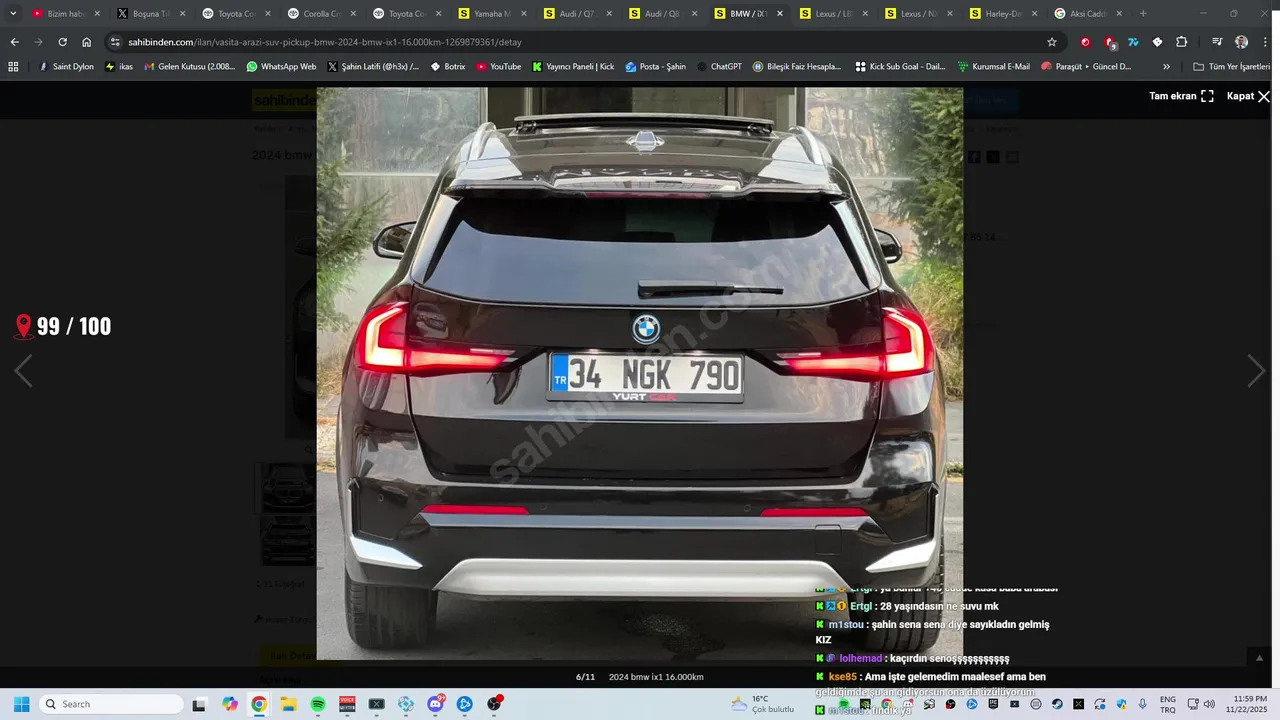The width and height of the screenshot is (1280, 720).
Task: Open ikas bookmark
Action: coord(119,67)
